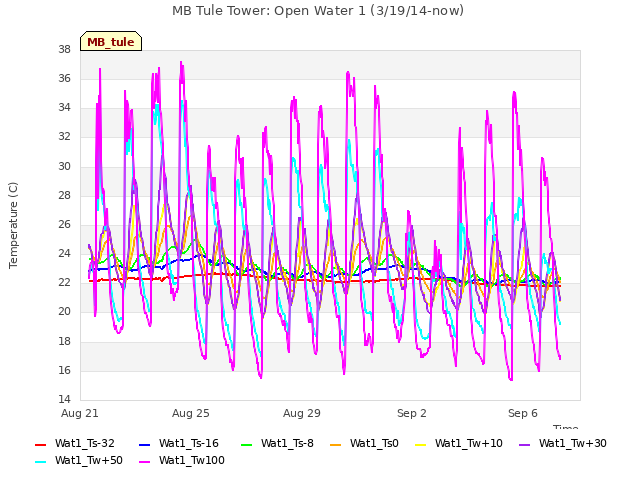Viewport: 640px width, 480px height.
Task: Select the Wat1_Ts-16 legend label
Action: point(189,443)
